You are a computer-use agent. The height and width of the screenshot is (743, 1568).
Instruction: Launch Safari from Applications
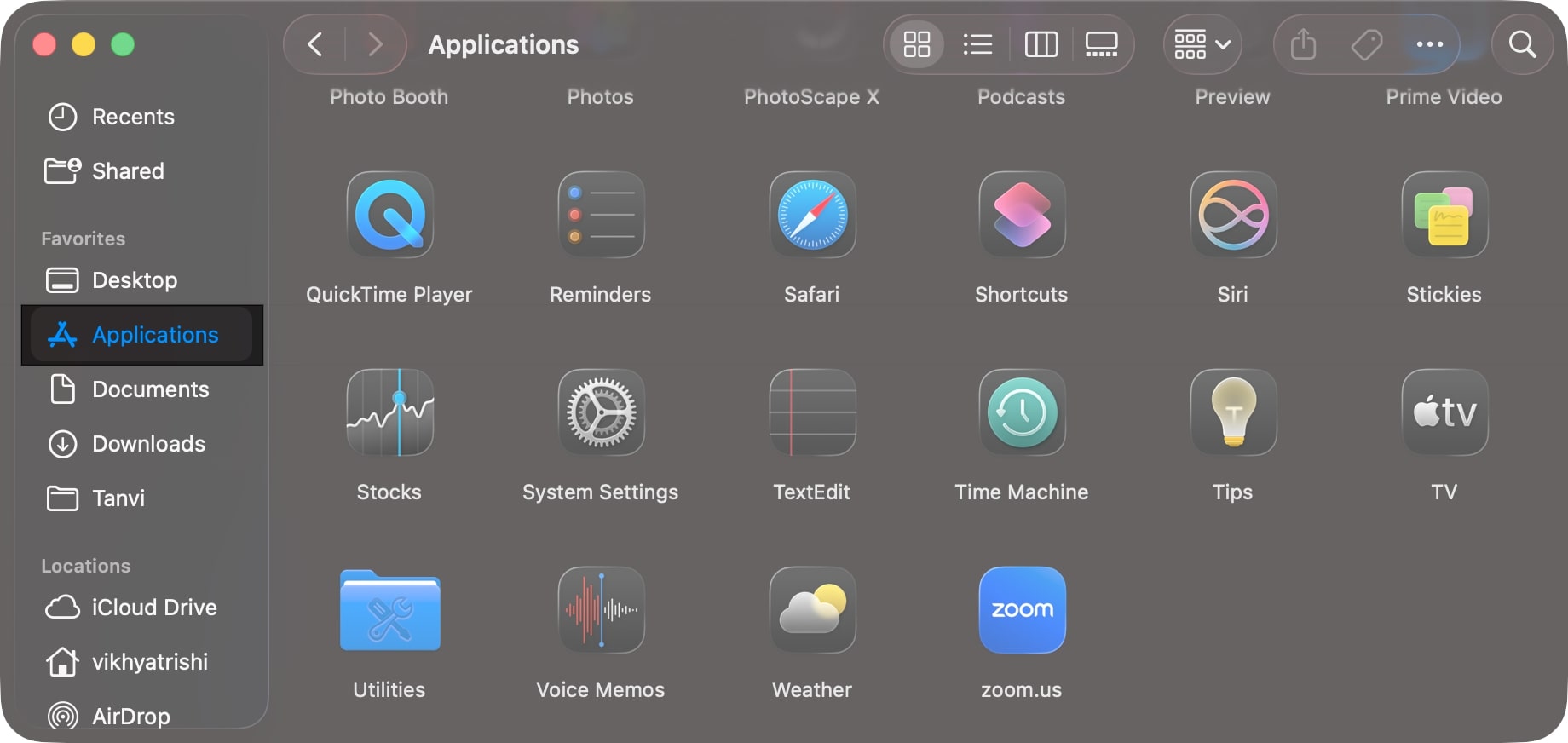click(812, 215)
